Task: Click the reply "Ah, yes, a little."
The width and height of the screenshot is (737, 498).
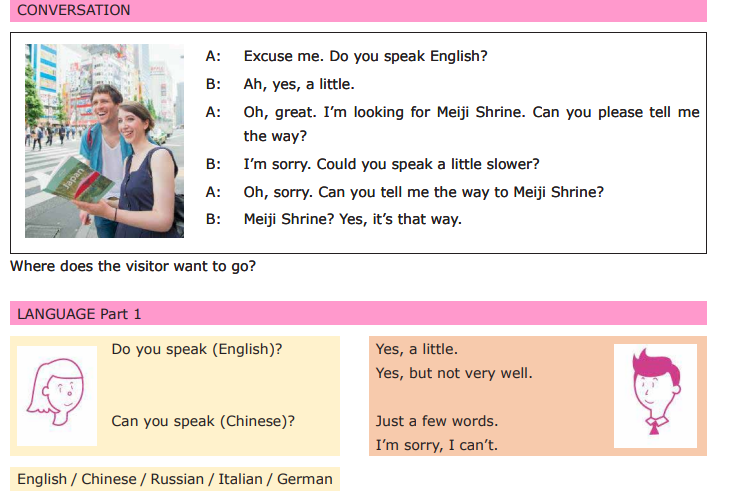Action: [x=299, y=85]
